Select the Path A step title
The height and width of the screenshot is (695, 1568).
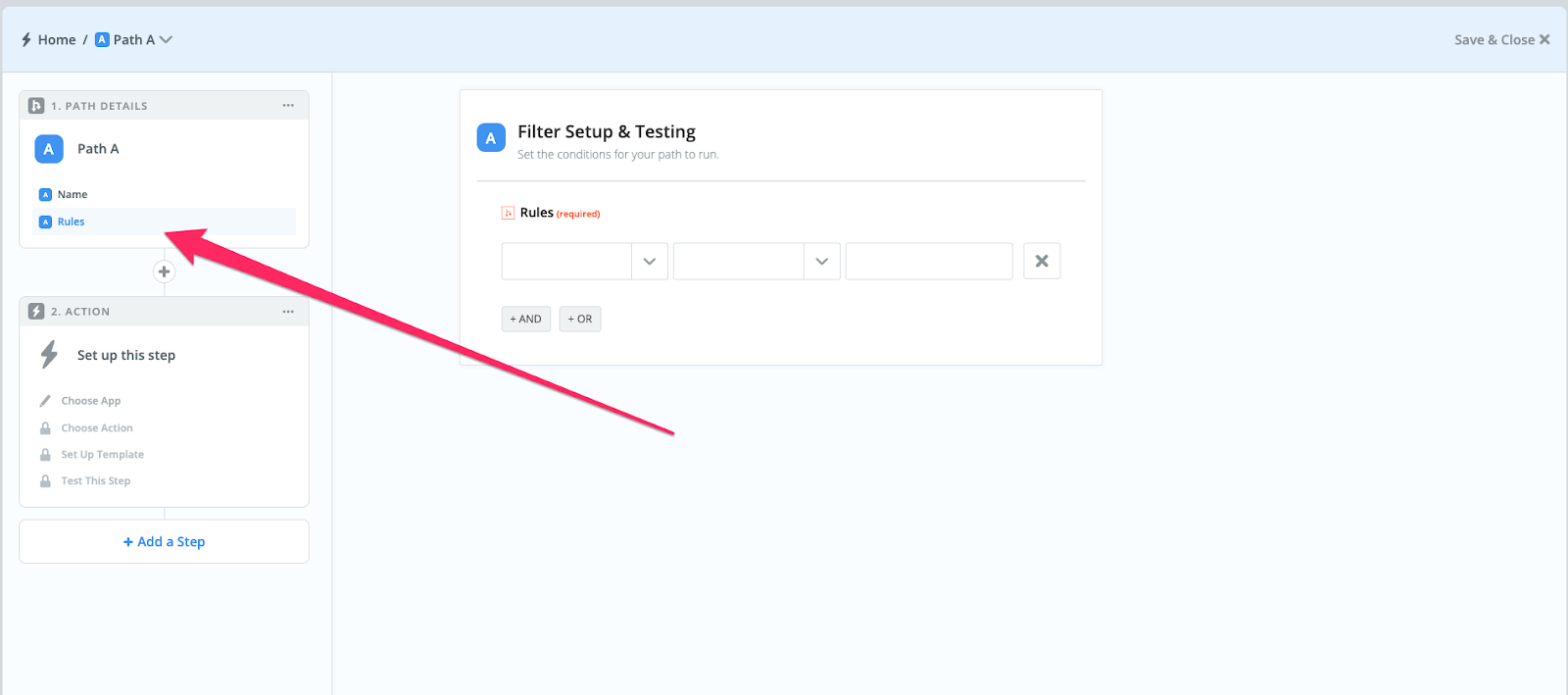click(x=98, y=149)
